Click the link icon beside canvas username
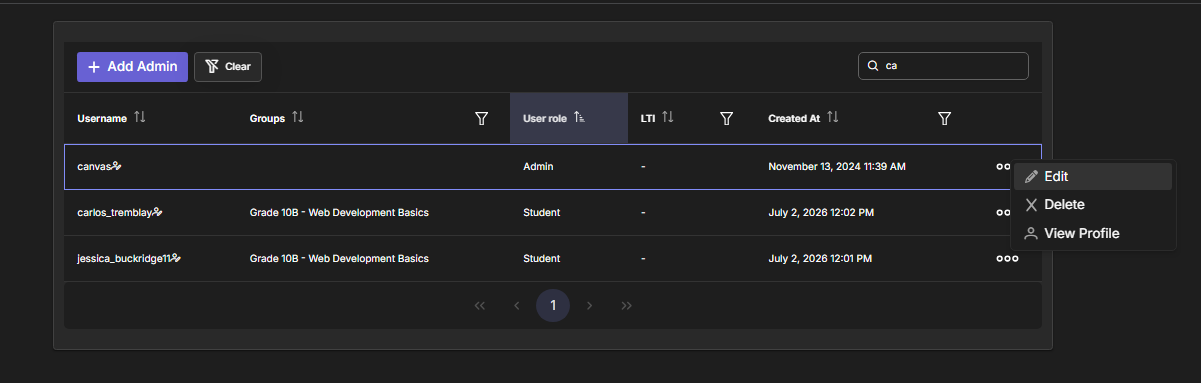Screen dimensions: 1201x383 pyautogui.click(x=116, y=166)
